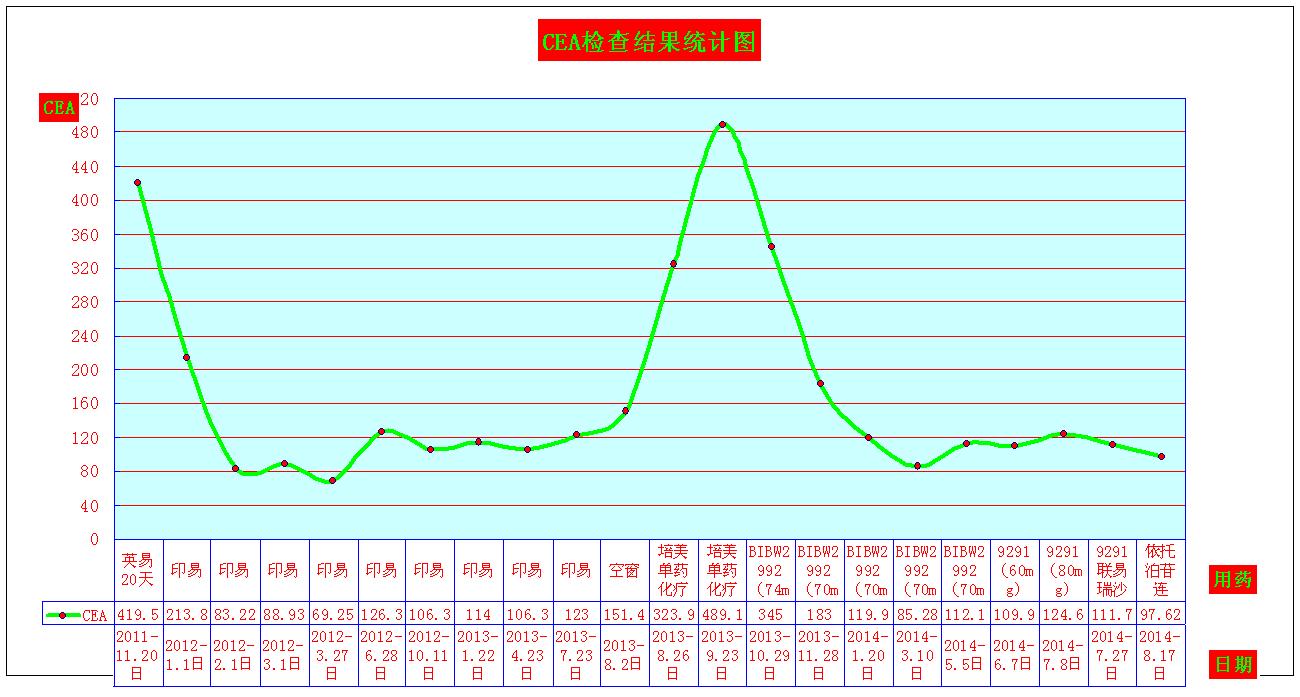1300x697 pixels.
Task: Select the first data point at 419.5
Action: pos(137,183)
